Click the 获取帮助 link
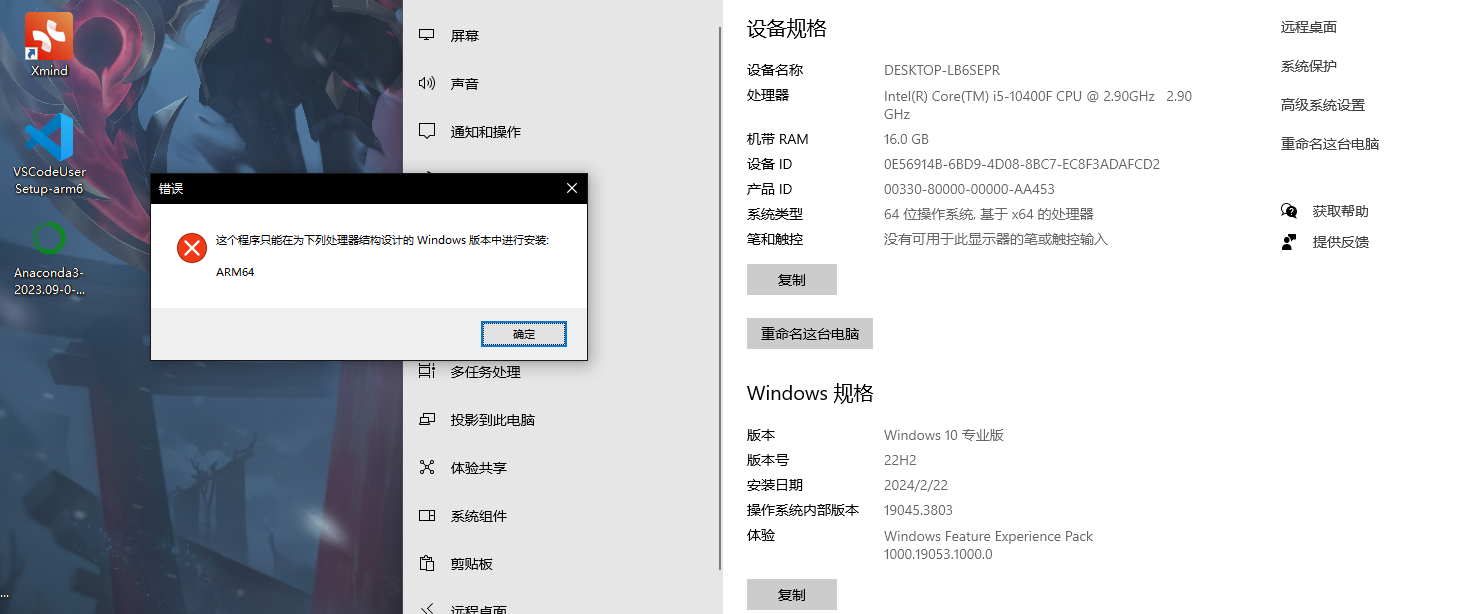The image size is (1474, 614). pyautogui.click(x=1341, y=211)
